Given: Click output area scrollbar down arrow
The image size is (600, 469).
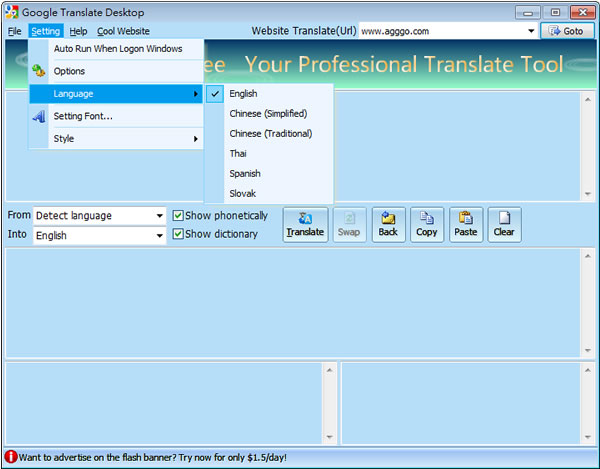Looking at the screenshot, I should (588, 350).
